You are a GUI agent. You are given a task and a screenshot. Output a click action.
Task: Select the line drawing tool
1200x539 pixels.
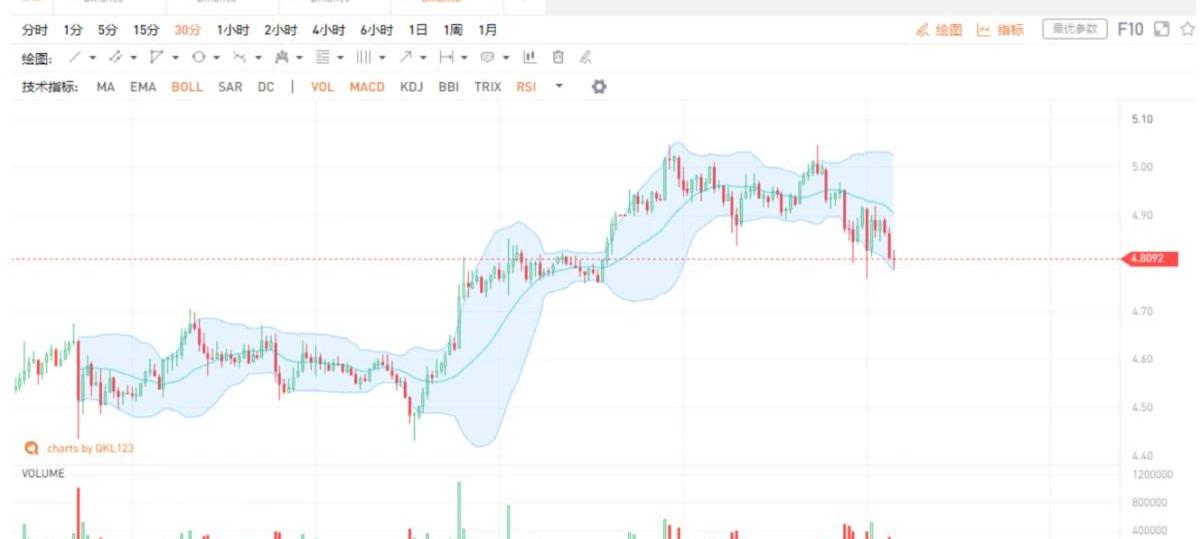coord(75,58)
